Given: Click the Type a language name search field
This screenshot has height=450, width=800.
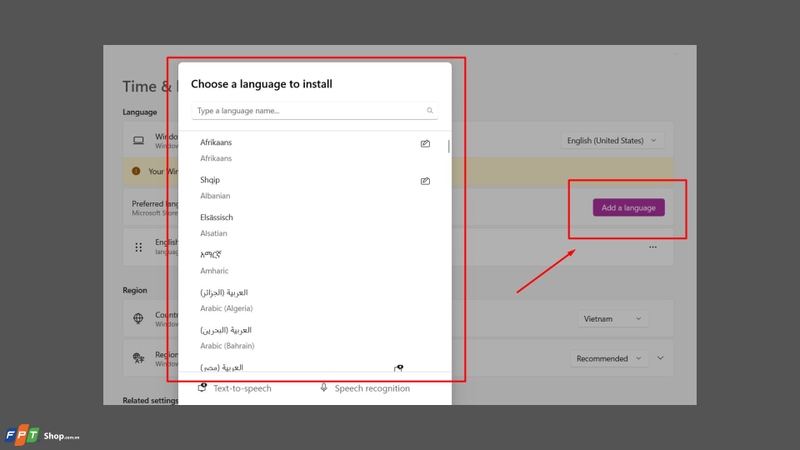Looking at the screenshot, I should point(315,111).
